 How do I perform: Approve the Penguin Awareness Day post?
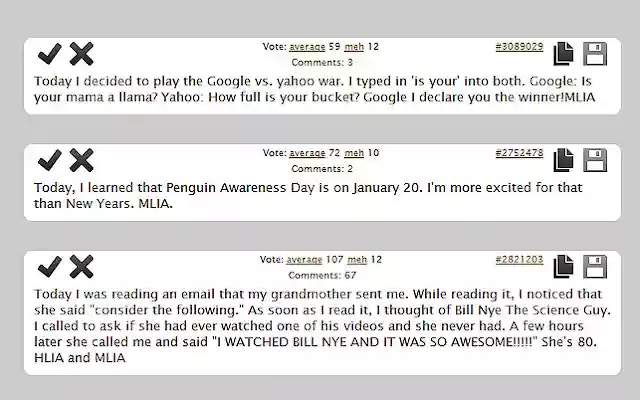coord(48,160)
